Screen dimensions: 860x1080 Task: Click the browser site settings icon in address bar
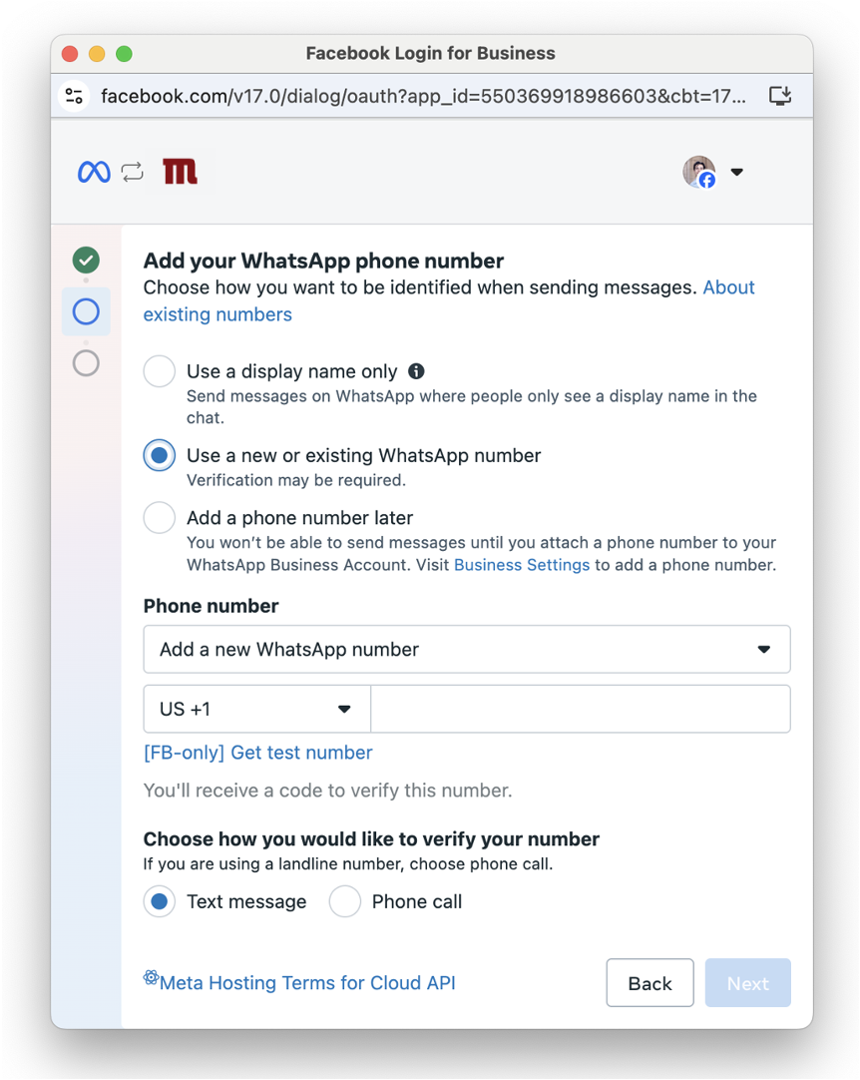(74, 95)
